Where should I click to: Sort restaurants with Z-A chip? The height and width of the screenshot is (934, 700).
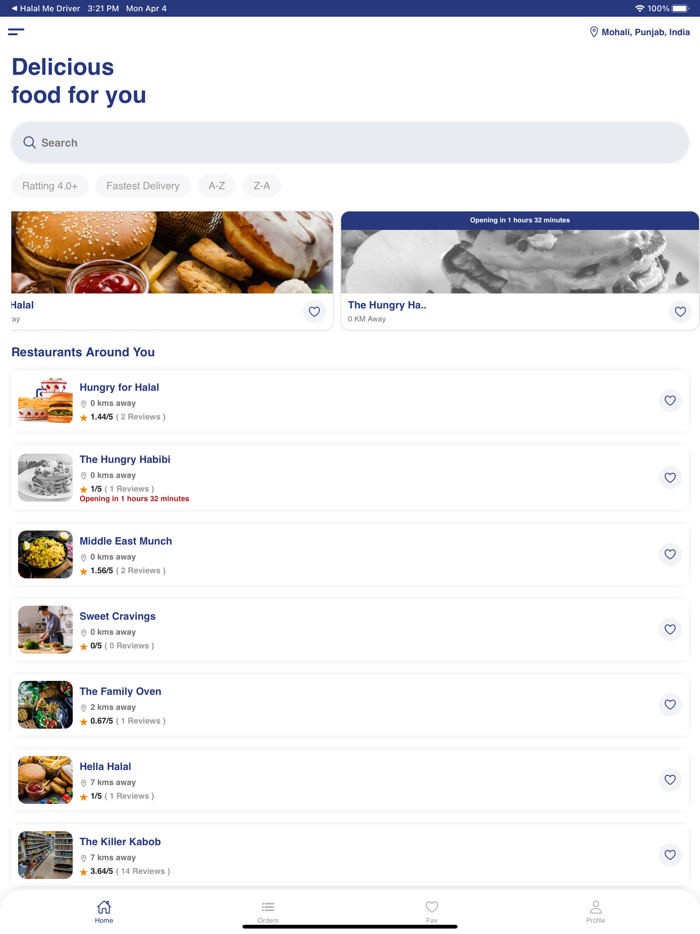pos(262,186)
